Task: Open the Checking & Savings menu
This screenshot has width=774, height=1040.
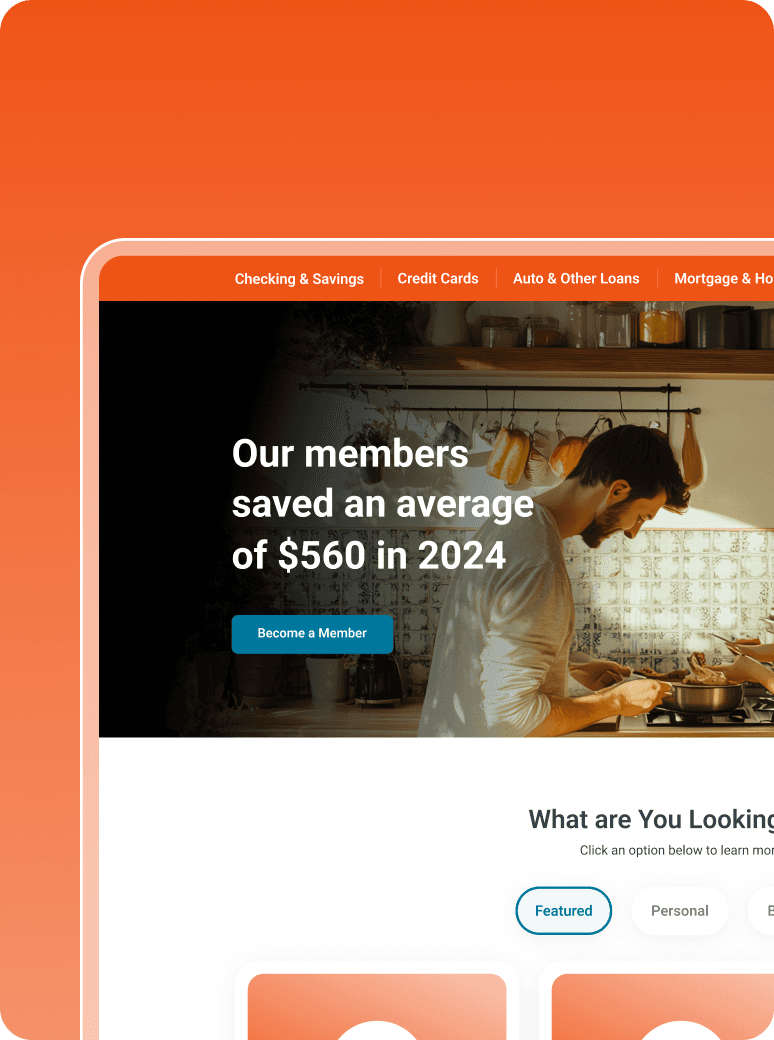Action: point(299,279)
